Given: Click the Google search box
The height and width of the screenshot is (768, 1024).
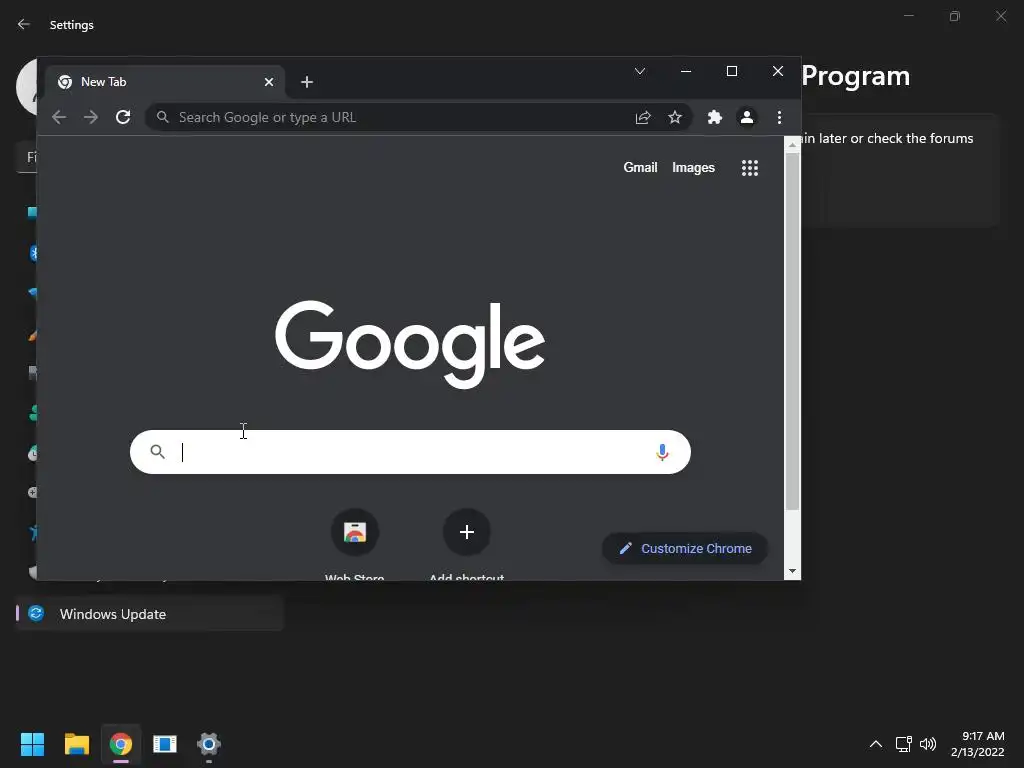Looking at the screenshot, I should (x=410, y=452).
